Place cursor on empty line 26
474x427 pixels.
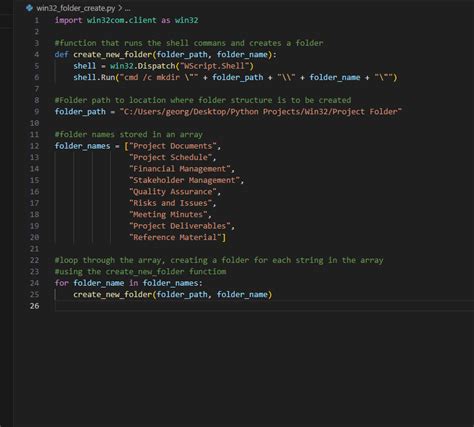click(x=263, y=306)
